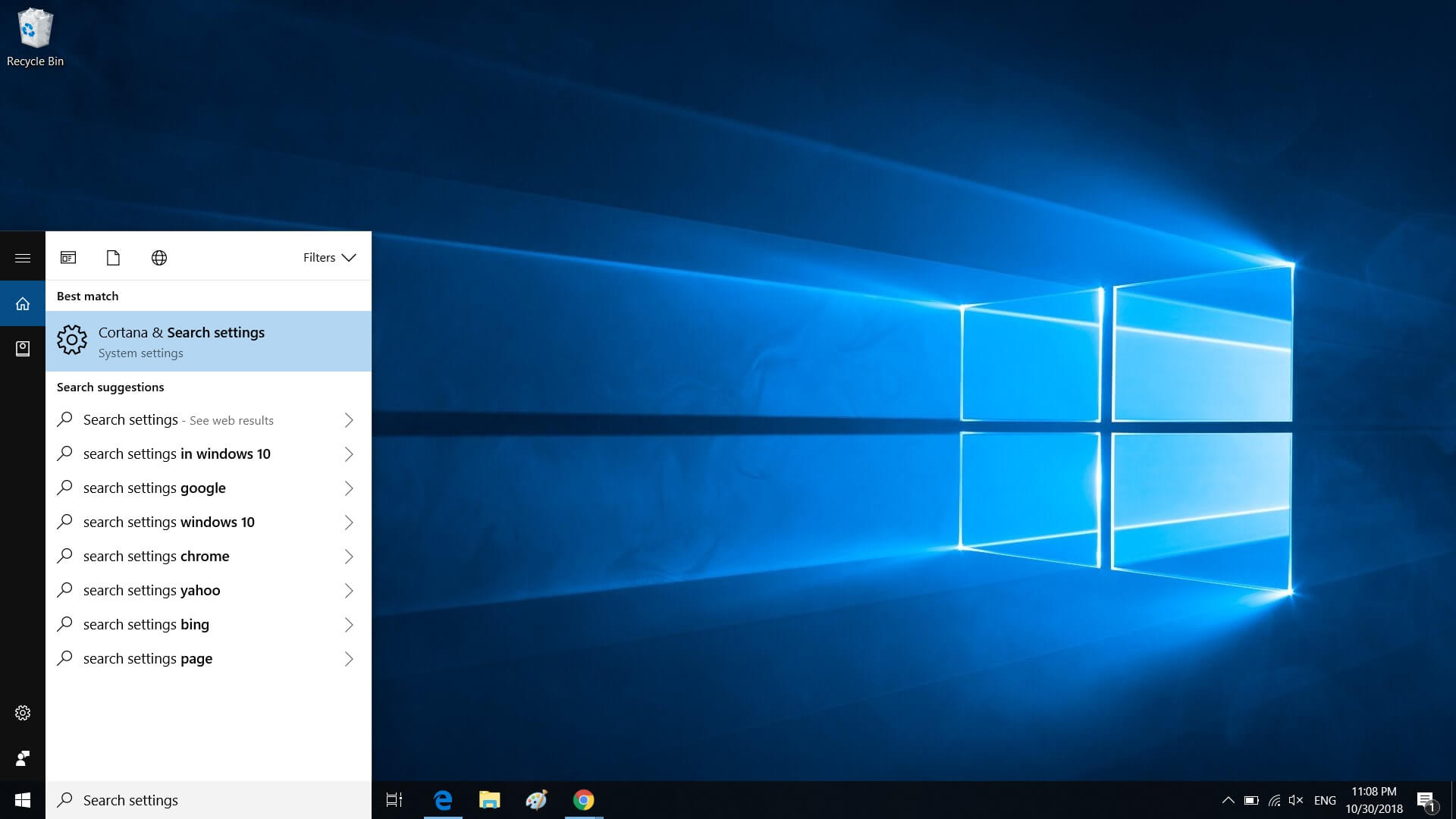Screen dimensions: 1456x819
Task: Click the Settings gear icon
Action: point(22,712)
